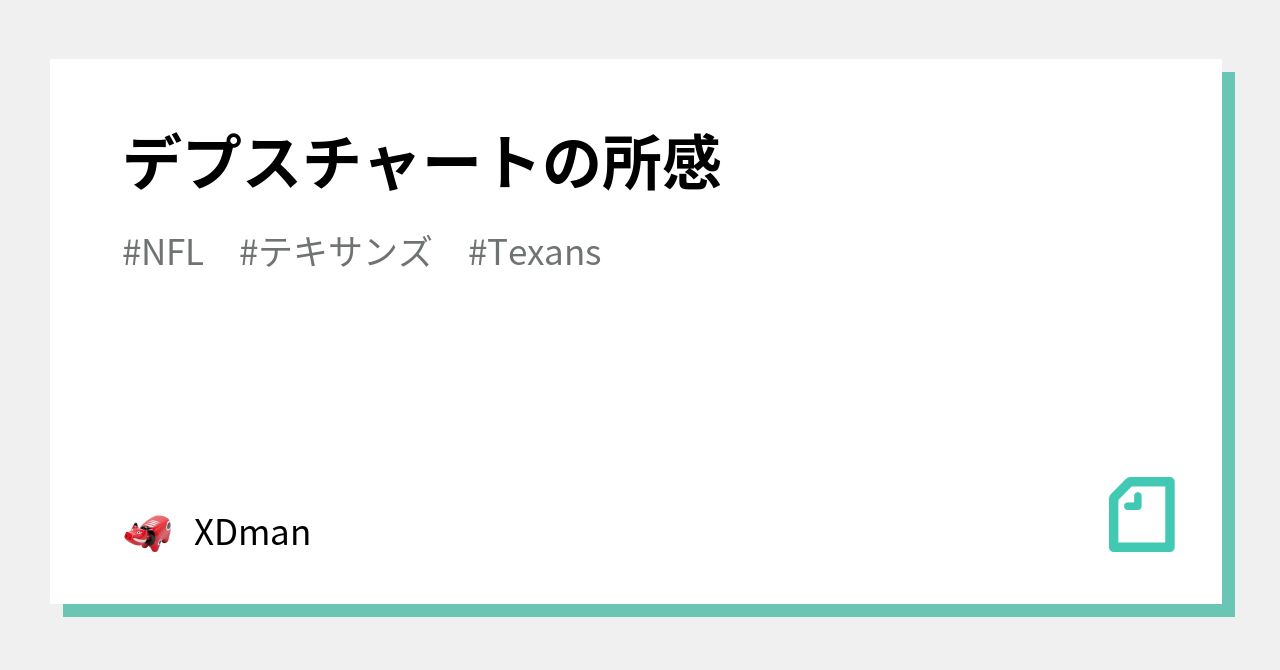Click the hash symbol before テキサンズ
Viewport: 1280px width, 670px height.
click(x=249, y=253)
